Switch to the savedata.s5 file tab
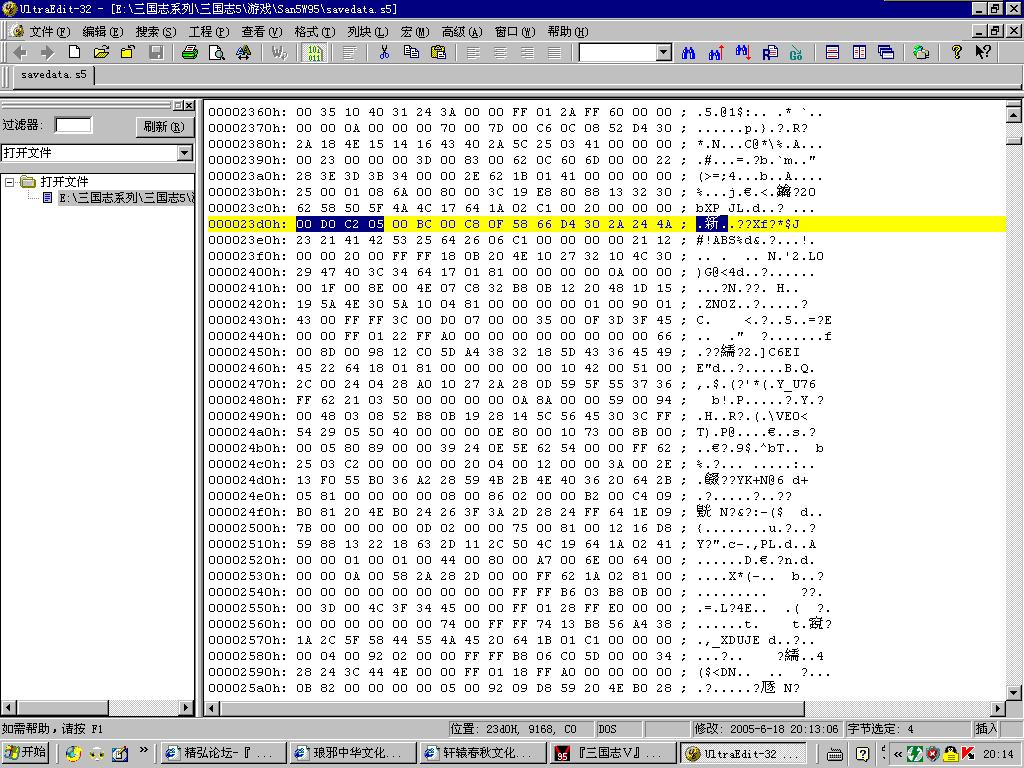The height and width of the screenshot is (768, 1024). pyautogui.click(x=53, y=75)
